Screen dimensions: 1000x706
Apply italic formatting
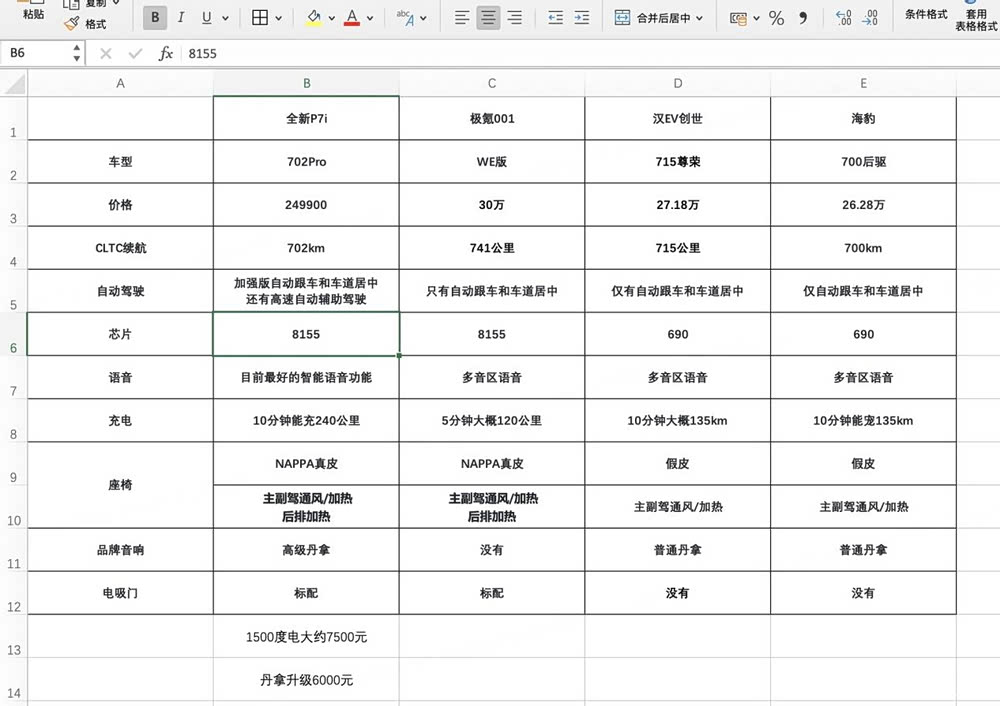(x=181, y=17)
